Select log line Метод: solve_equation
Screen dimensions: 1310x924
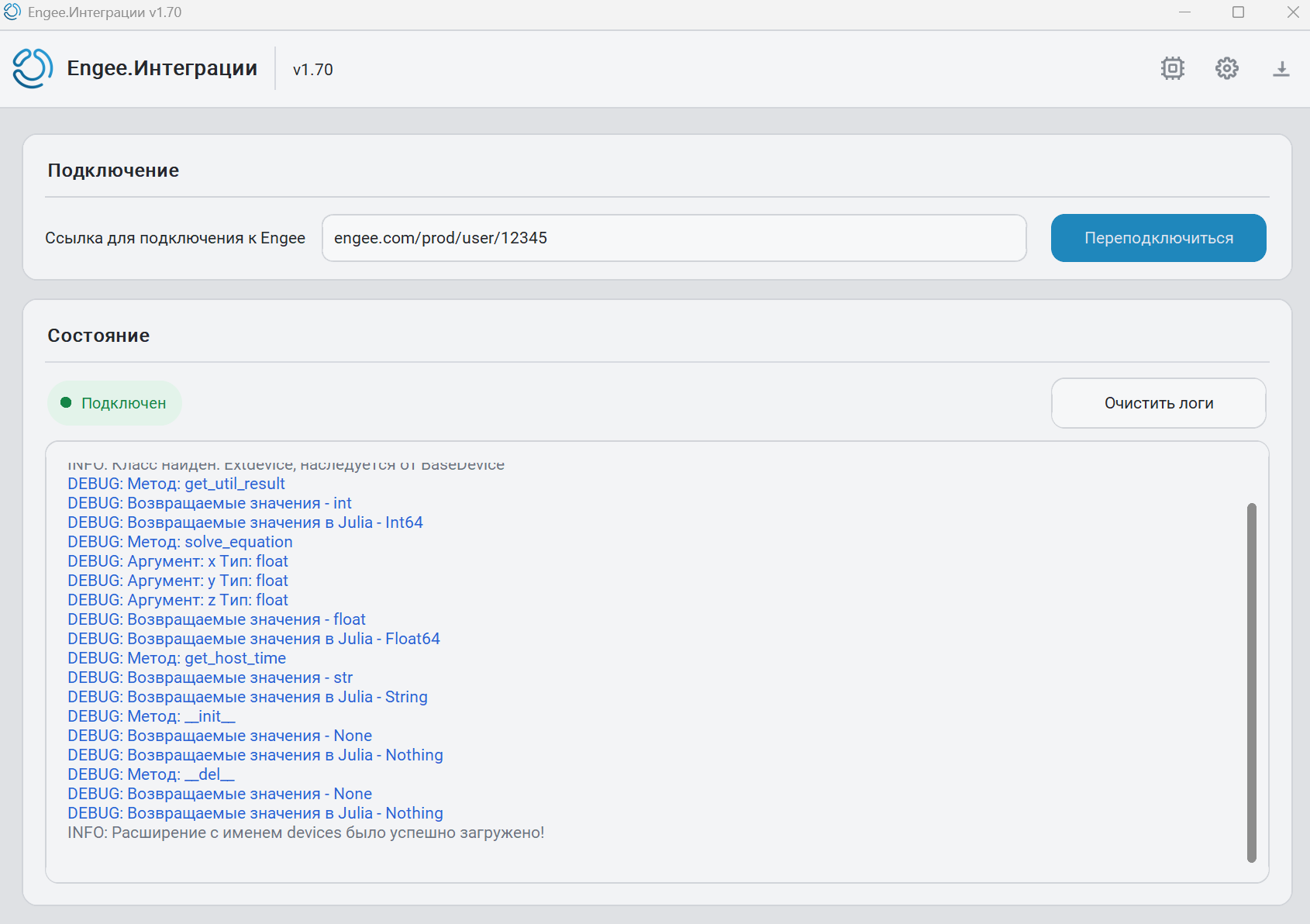click(180, 542)
